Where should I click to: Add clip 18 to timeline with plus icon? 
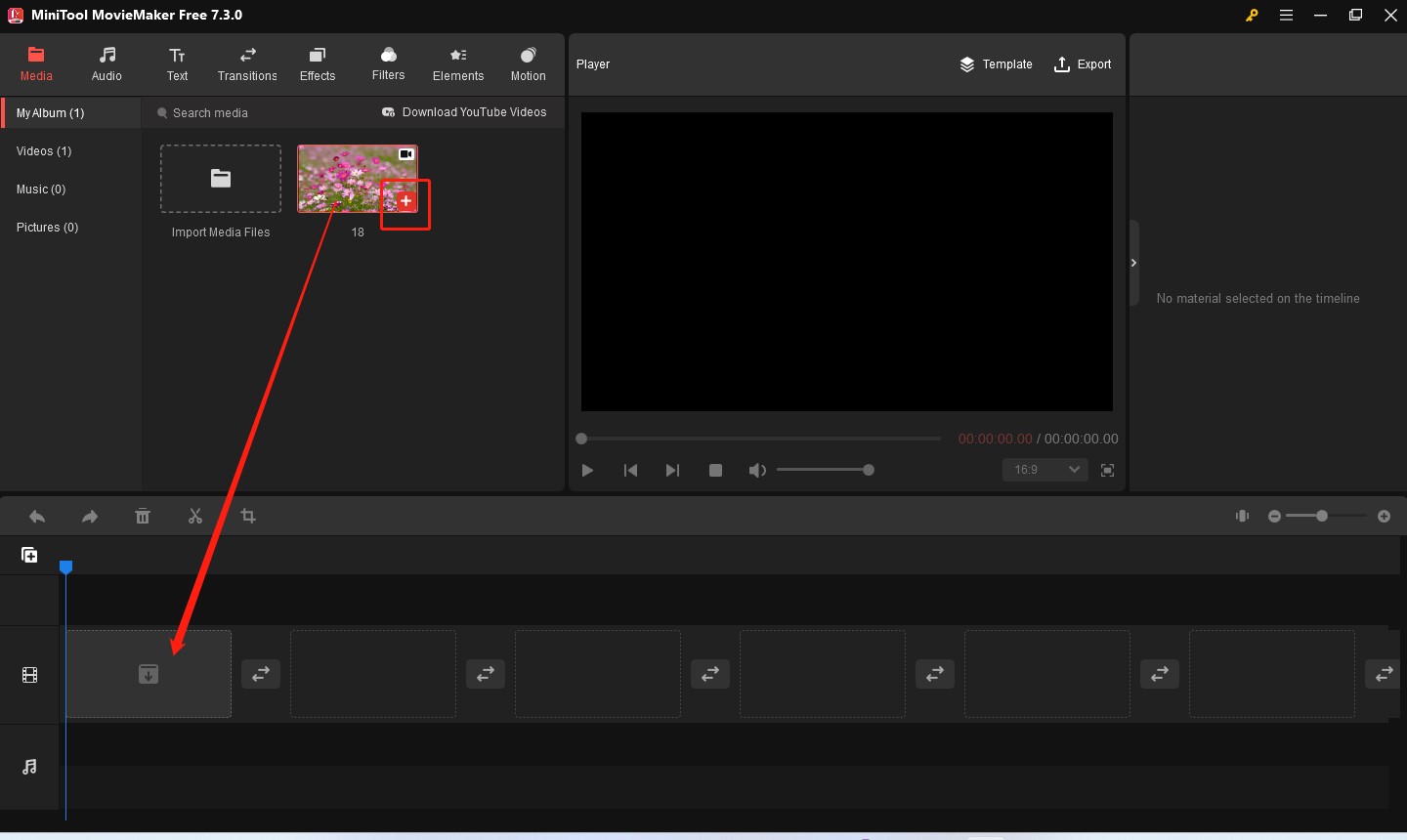[x=406, y=200]
